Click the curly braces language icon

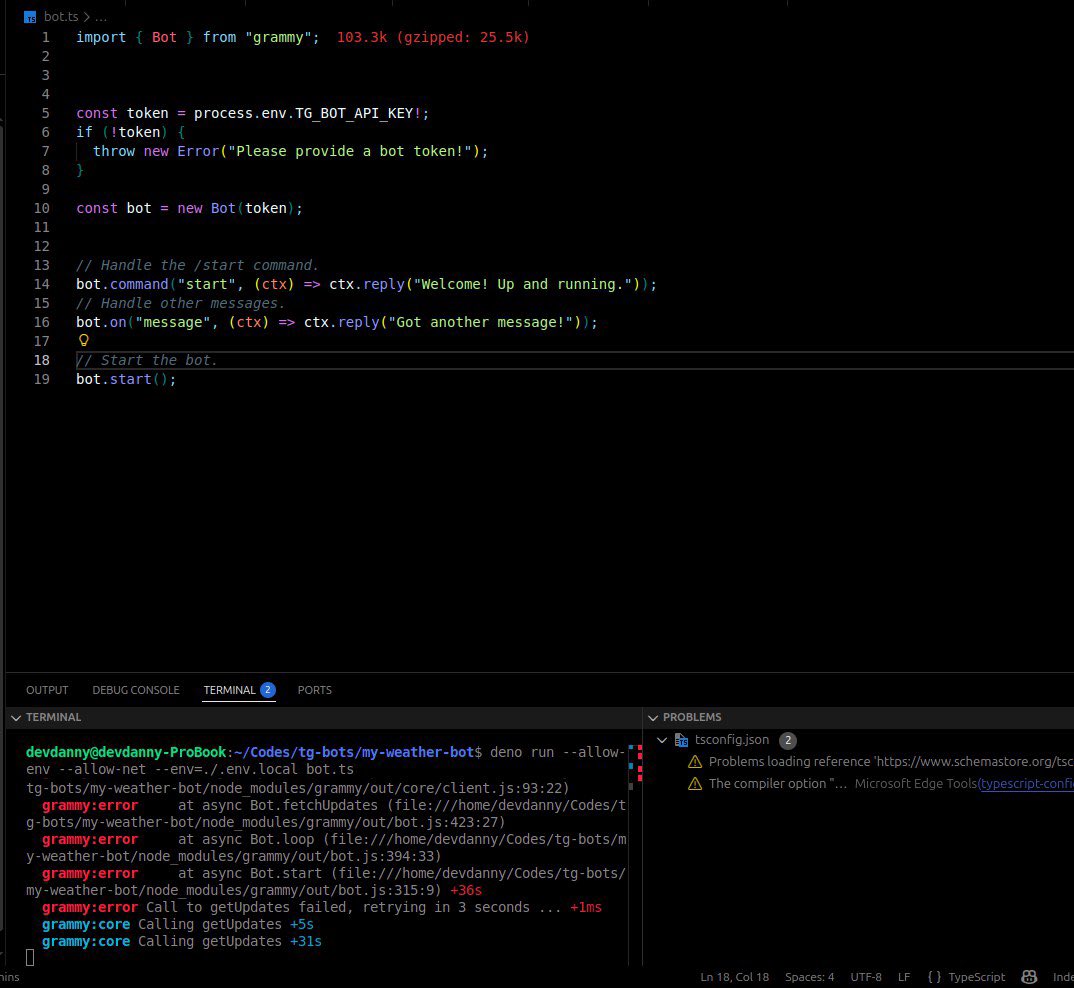[934, 977]
